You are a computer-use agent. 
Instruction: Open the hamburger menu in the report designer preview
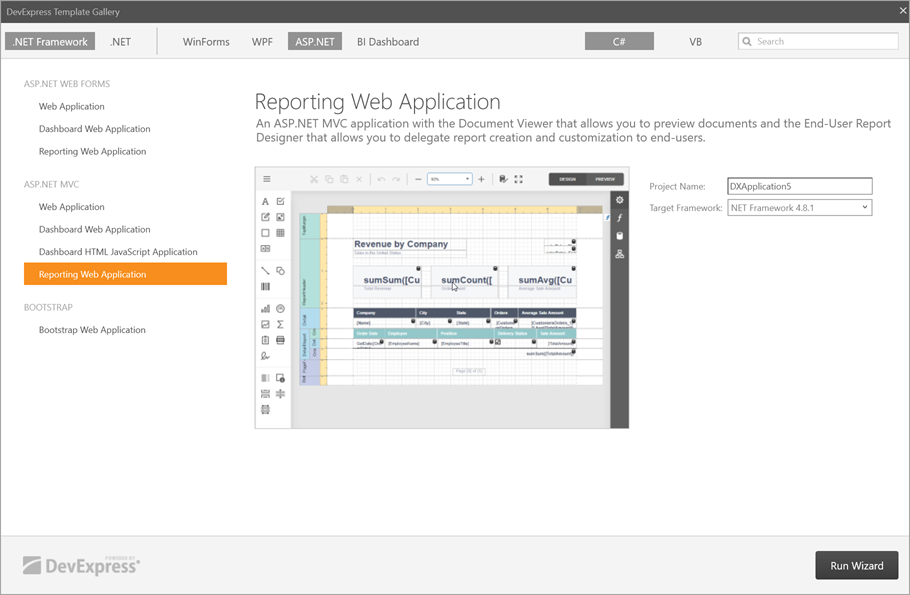[x=267, y=179]
